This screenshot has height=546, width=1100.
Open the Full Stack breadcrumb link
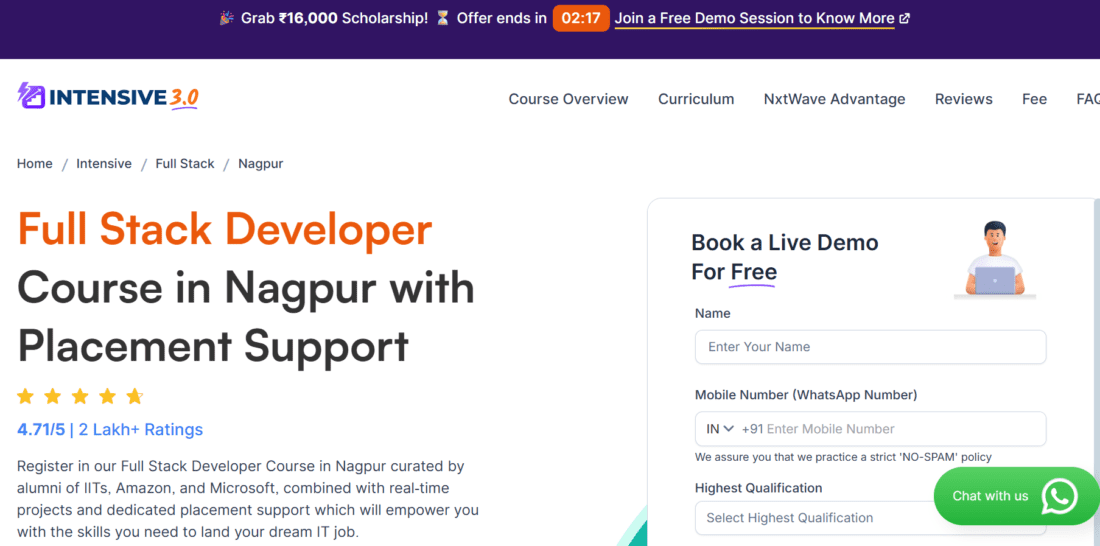click(185, 164)
